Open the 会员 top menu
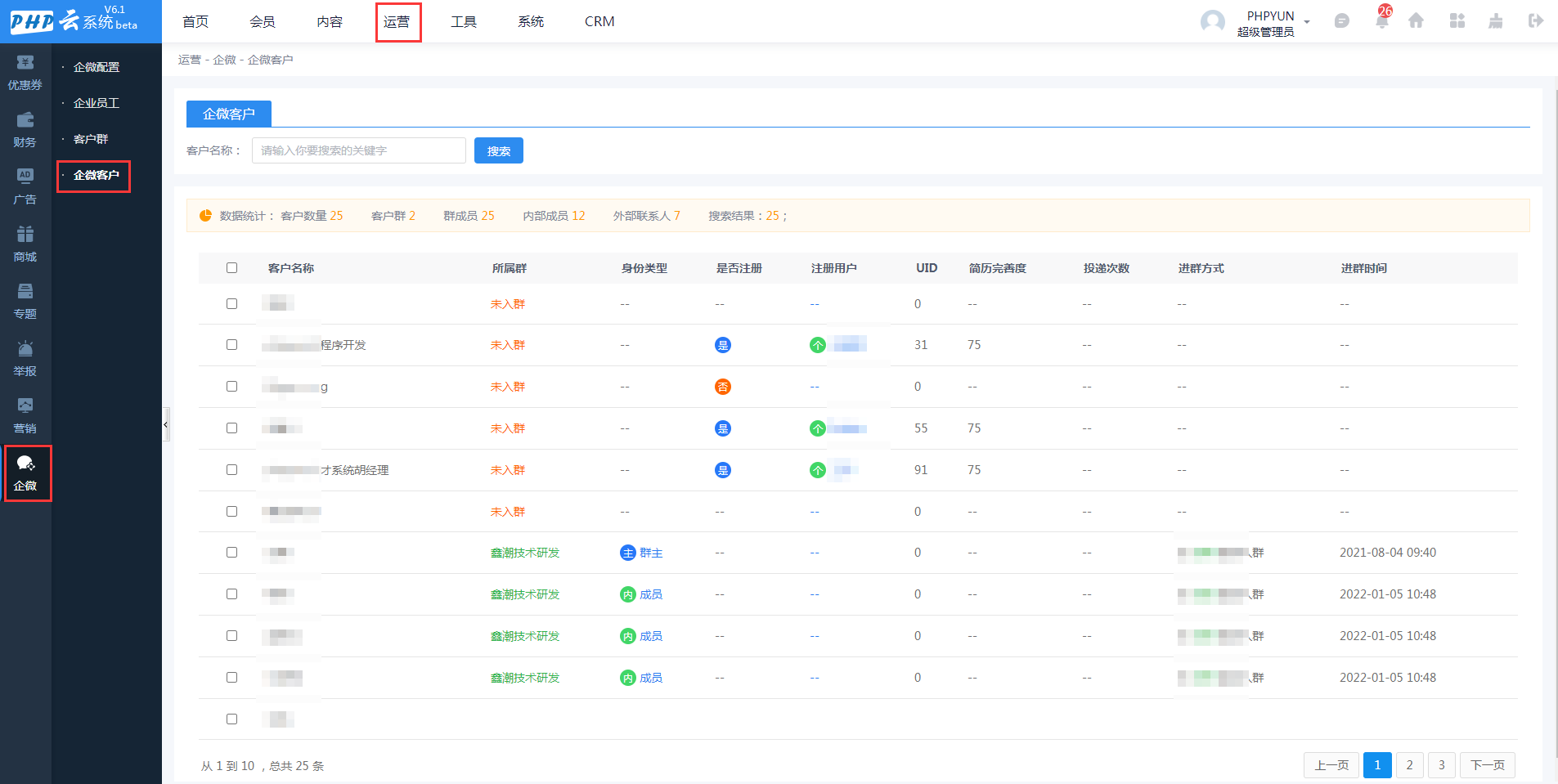Viewport: 1558px width, 784px height. coord(263,21)
